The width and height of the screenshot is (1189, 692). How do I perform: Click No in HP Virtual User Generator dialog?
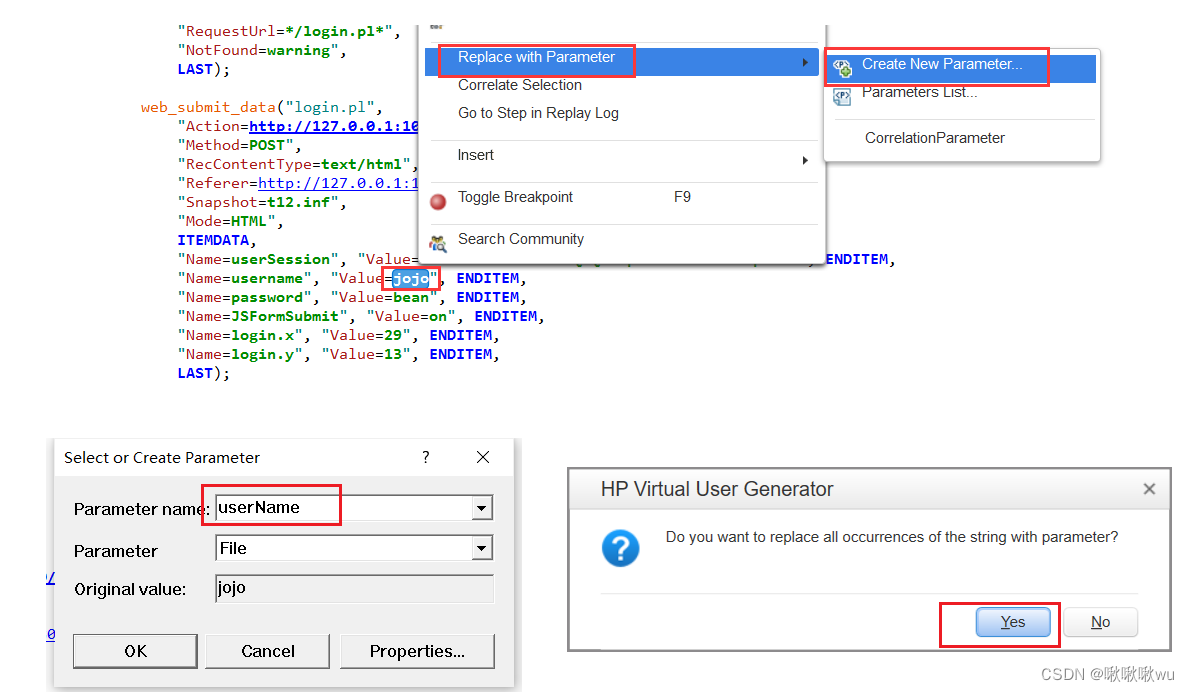coord(1100,622)
